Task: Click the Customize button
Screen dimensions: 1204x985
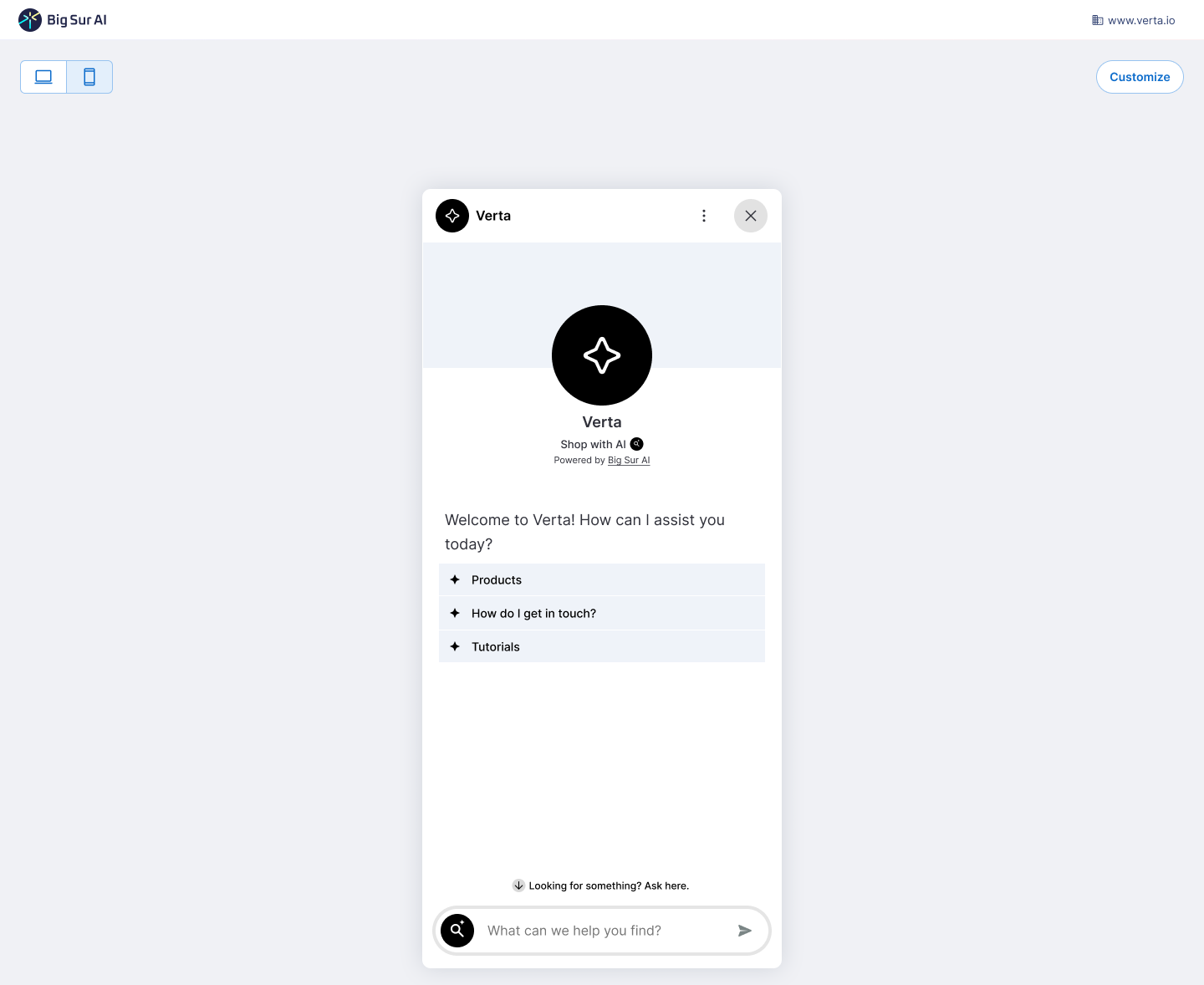Action: pyautogui.click(x=1140, y=77)
